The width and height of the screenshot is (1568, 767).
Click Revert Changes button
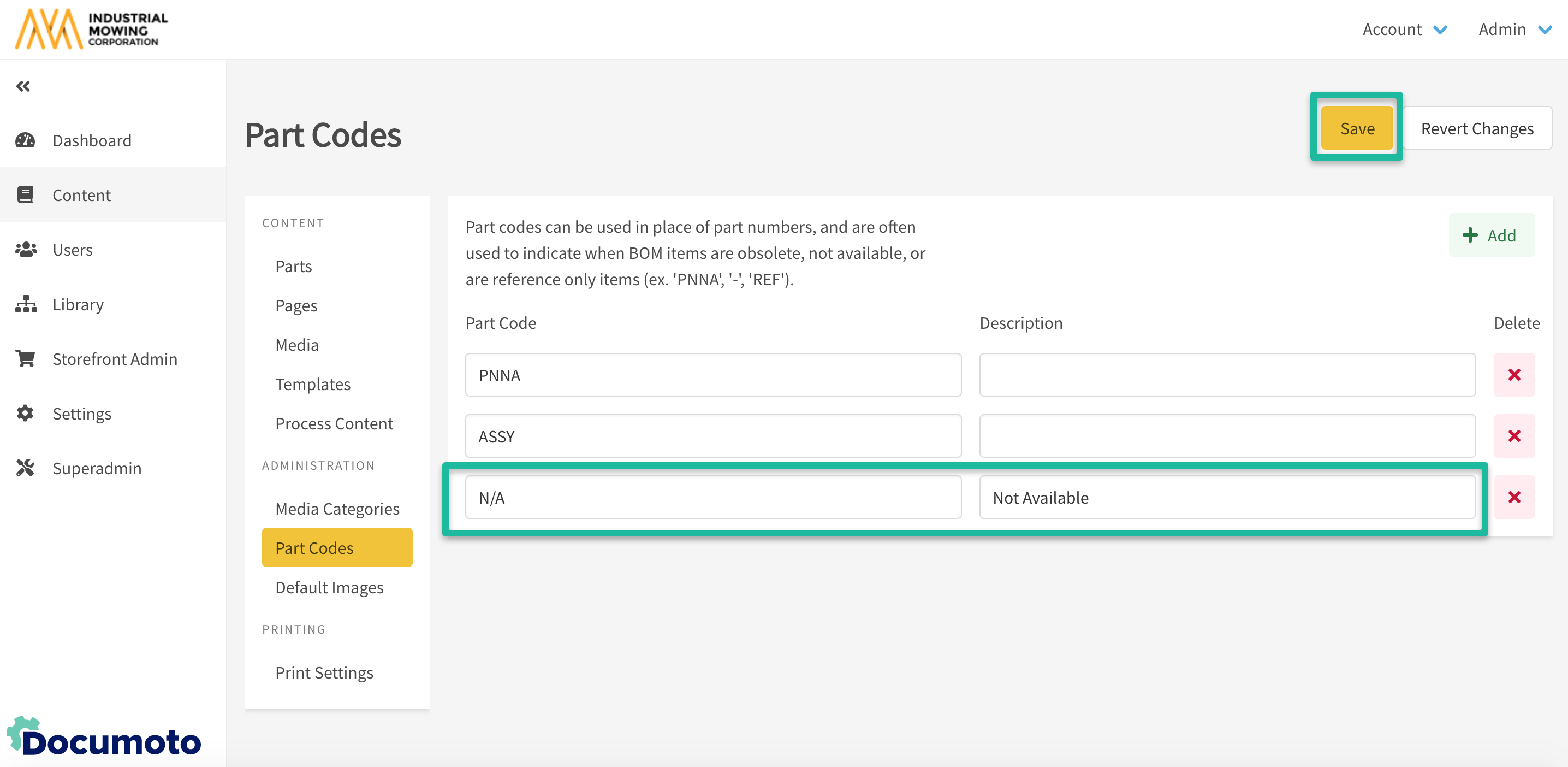coord(1477,128)
